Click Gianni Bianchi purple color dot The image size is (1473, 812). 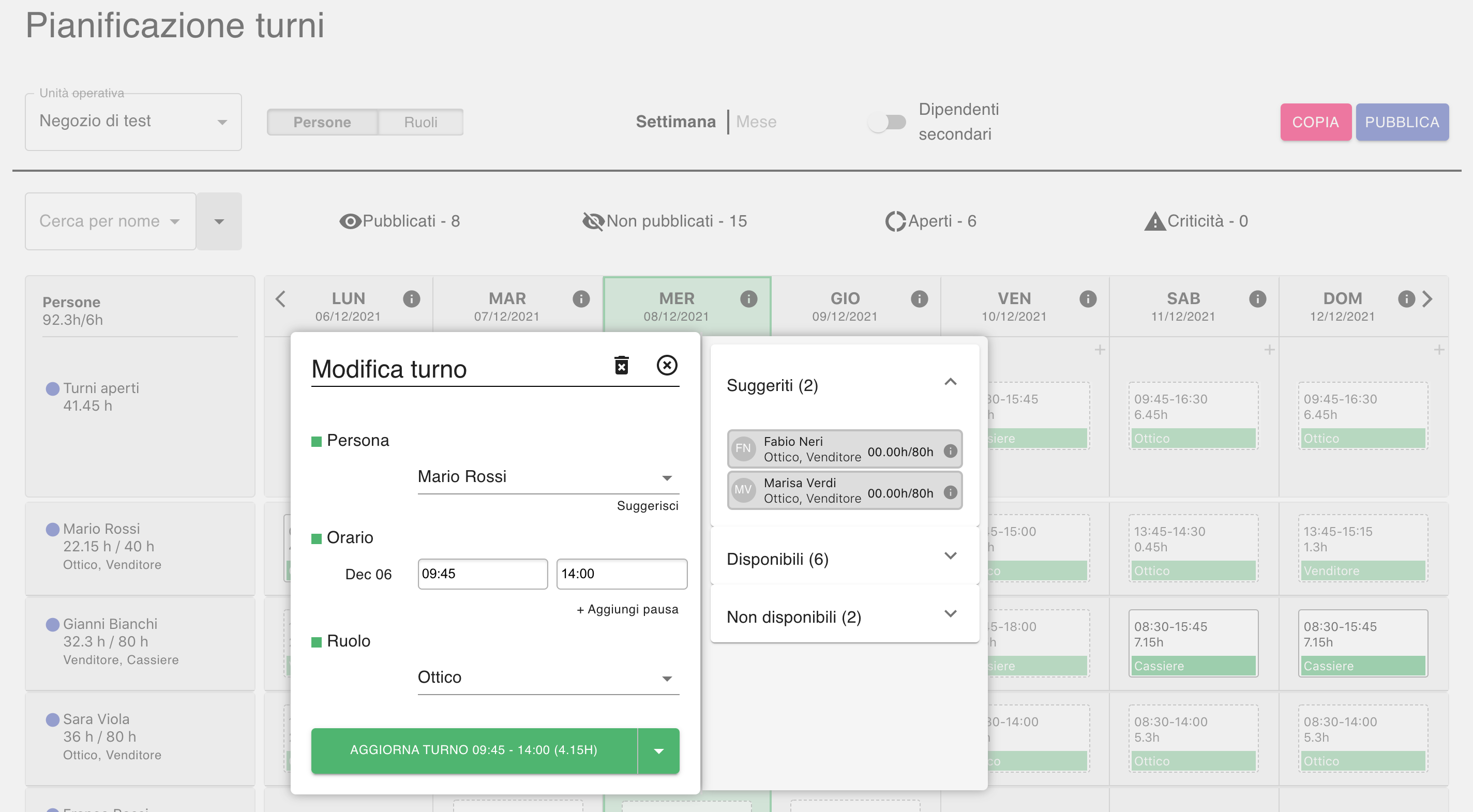[52, 624]
